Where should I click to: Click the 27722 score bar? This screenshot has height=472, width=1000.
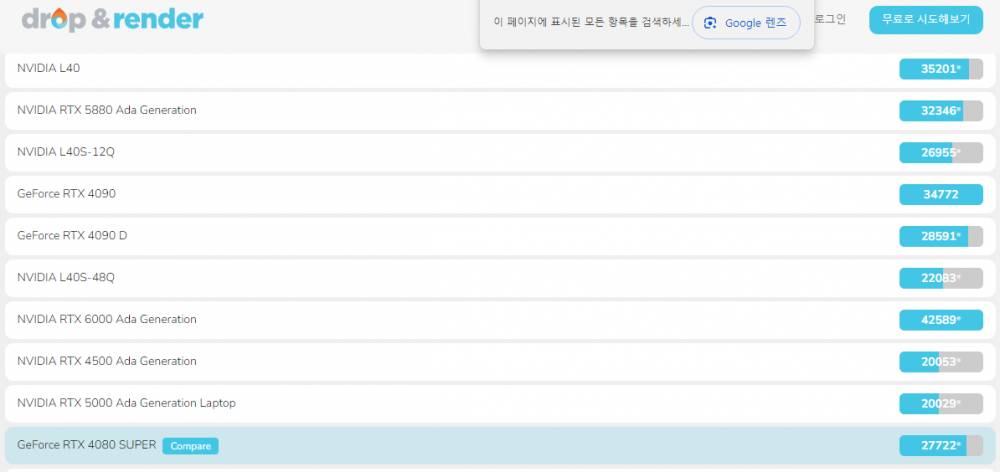tap(941, 446)
